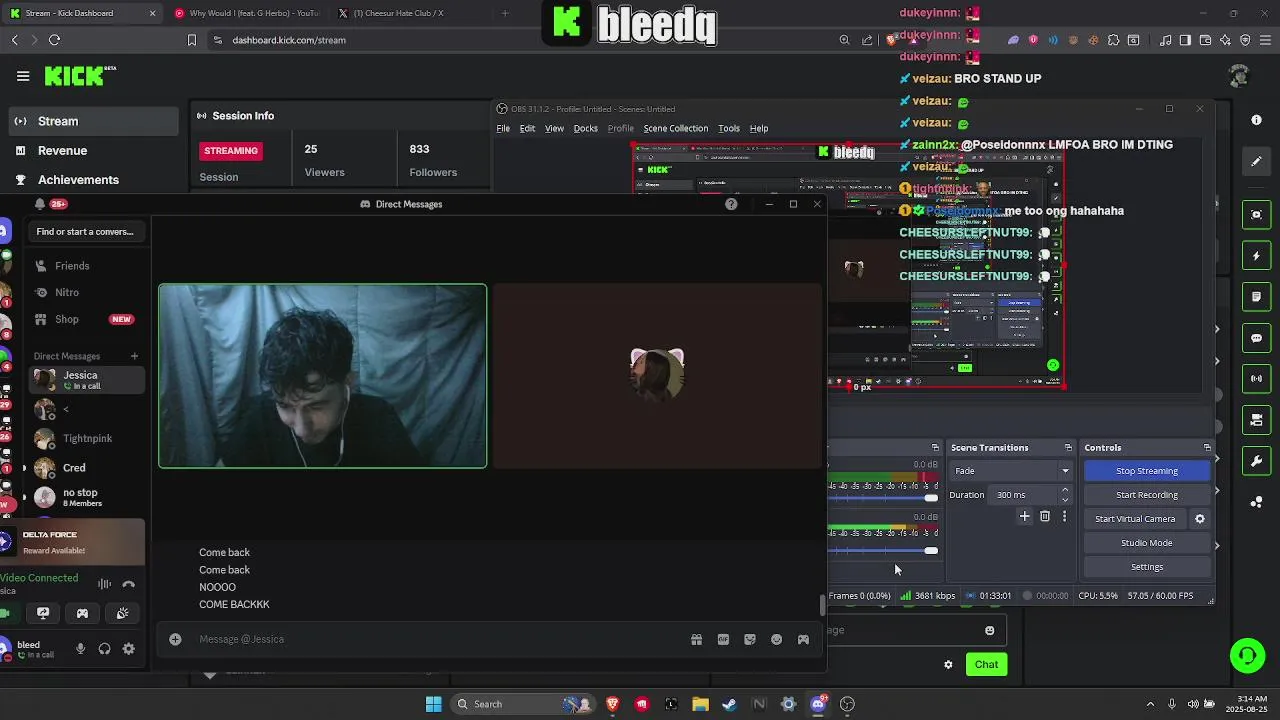Open the Discord gift icon in message bar
Image resolution: width=1280 pixels, height=720 pixels.
pos(696,639)
